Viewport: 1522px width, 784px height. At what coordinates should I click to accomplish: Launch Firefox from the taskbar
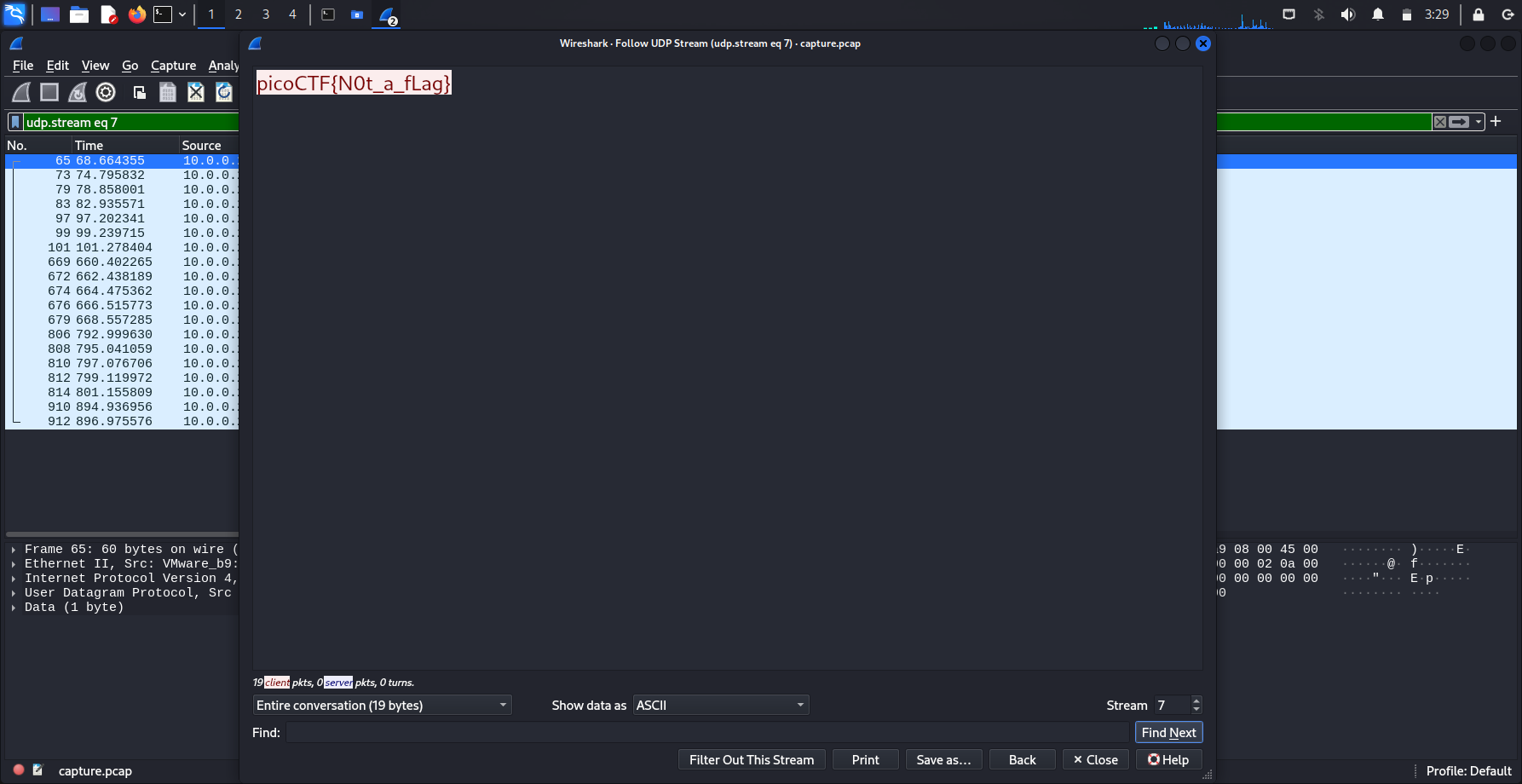[136, 14]
